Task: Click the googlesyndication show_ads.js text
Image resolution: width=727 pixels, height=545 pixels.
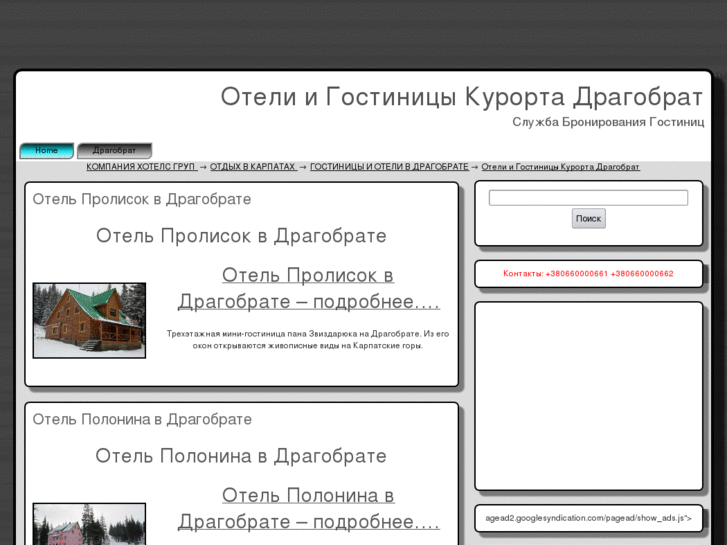Action: (x=588, y=518)
